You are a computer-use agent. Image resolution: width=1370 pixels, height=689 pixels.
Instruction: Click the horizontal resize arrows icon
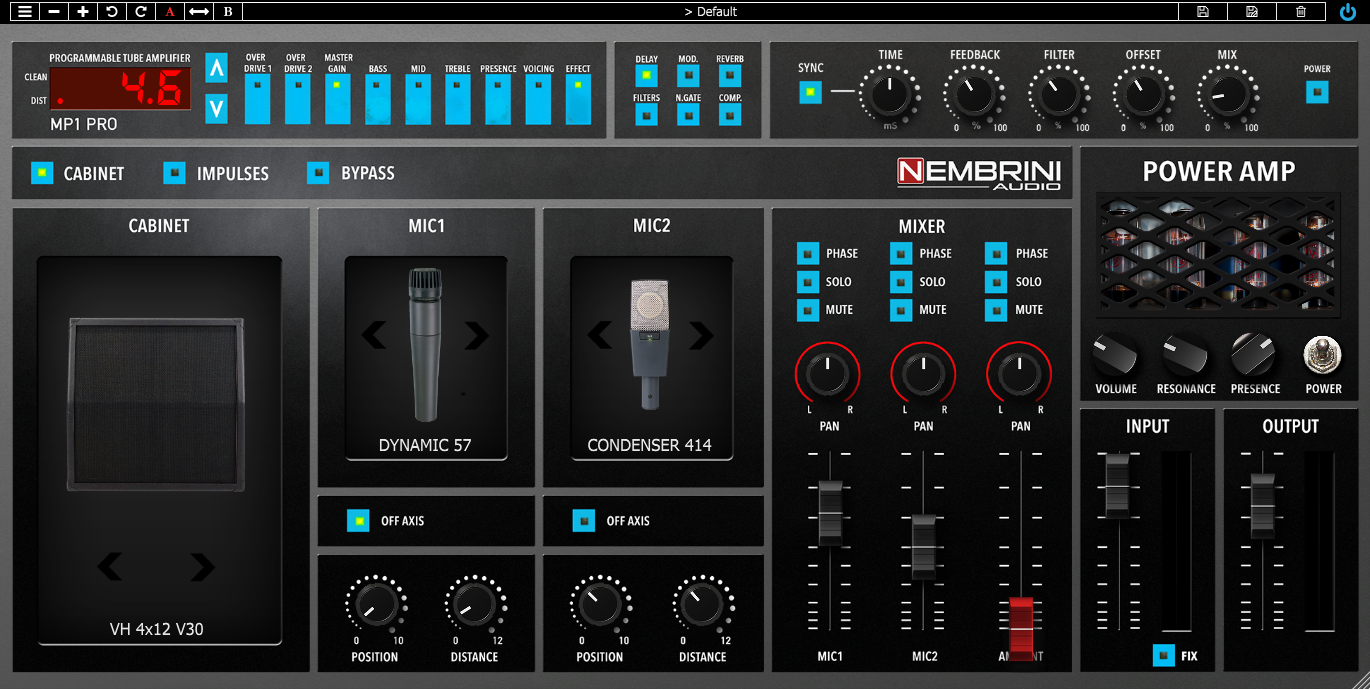point(197,12)
